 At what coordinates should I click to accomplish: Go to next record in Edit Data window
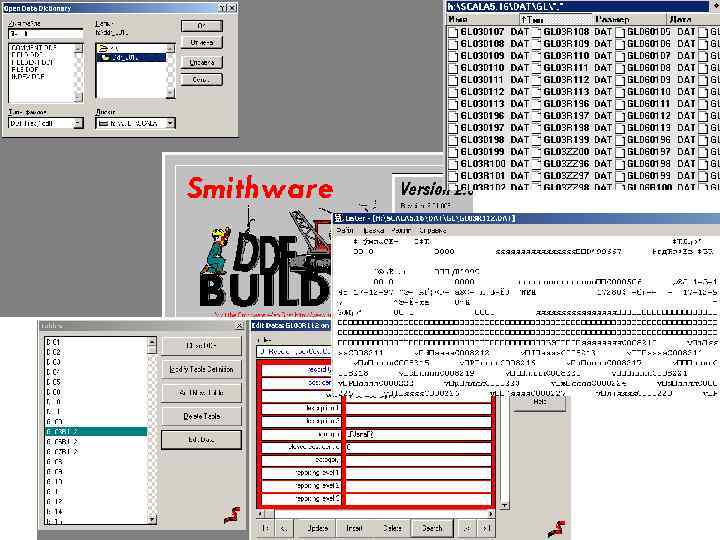click(467, 528)
